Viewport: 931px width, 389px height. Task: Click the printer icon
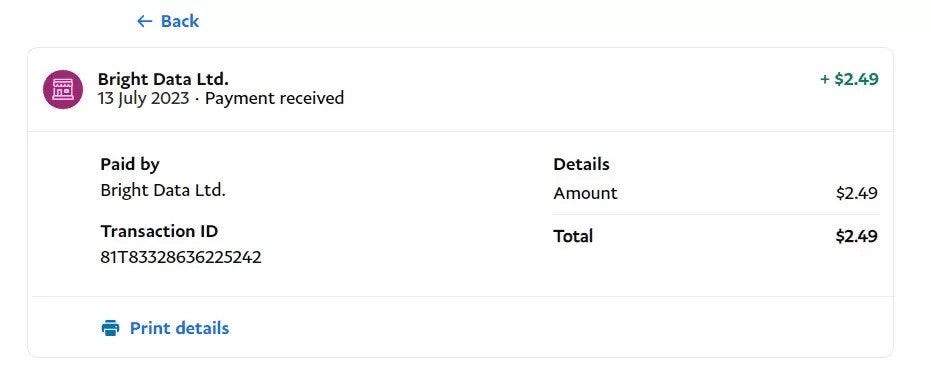(x=110, y=328)
